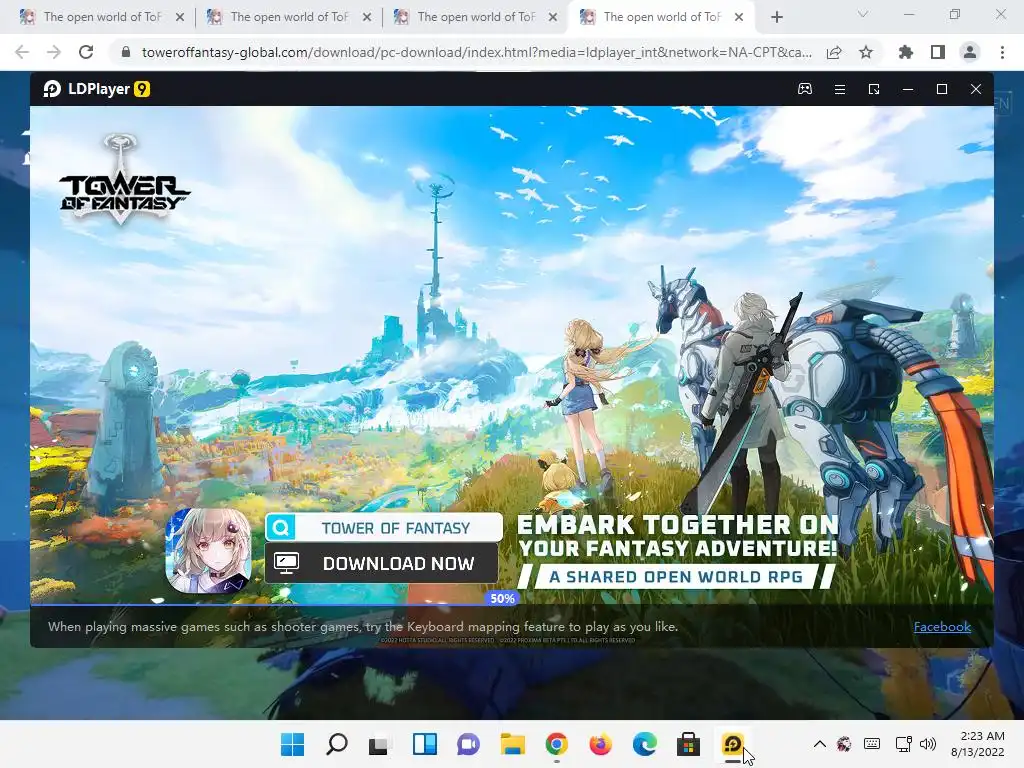Open Chrome three-dot menu
The width and height of the screenshot is (1024, 768).
pyautogui.click(x=1002, y=52)
